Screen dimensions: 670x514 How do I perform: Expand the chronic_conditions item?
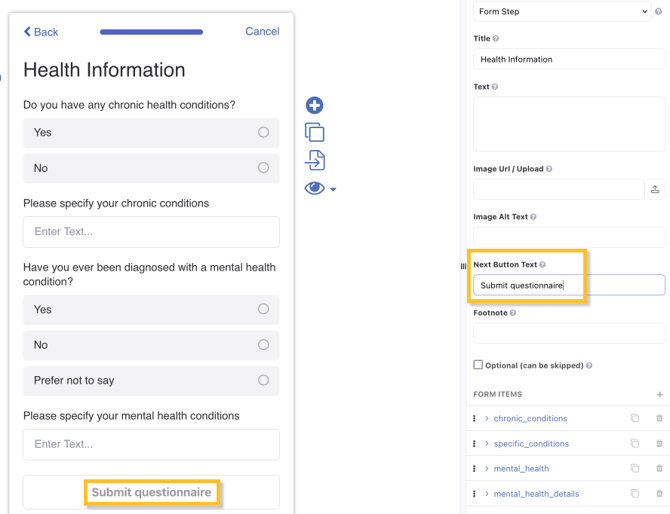(487, 419)
